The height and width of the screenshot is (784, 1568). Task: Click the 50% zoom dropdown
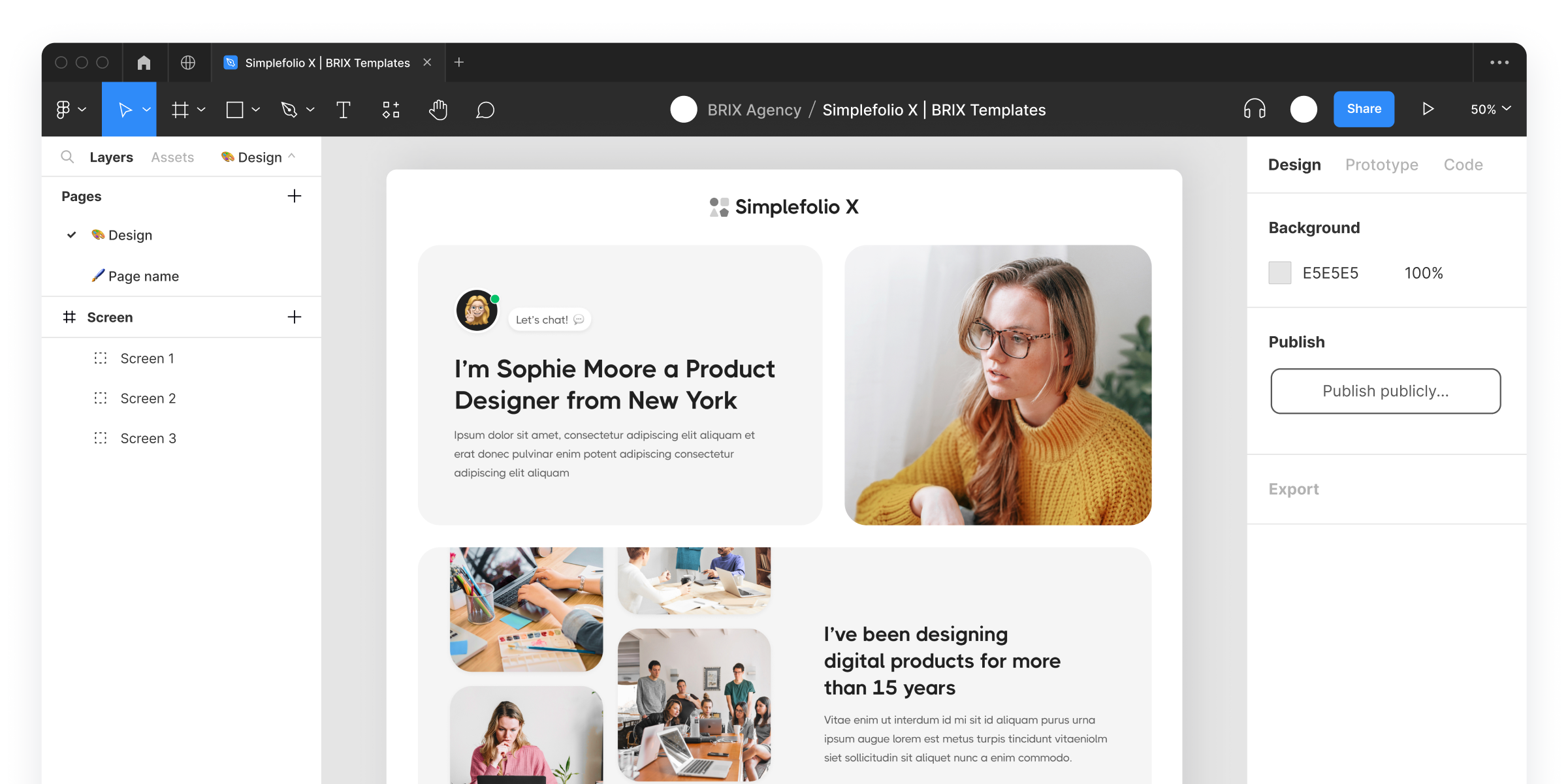1491,109
